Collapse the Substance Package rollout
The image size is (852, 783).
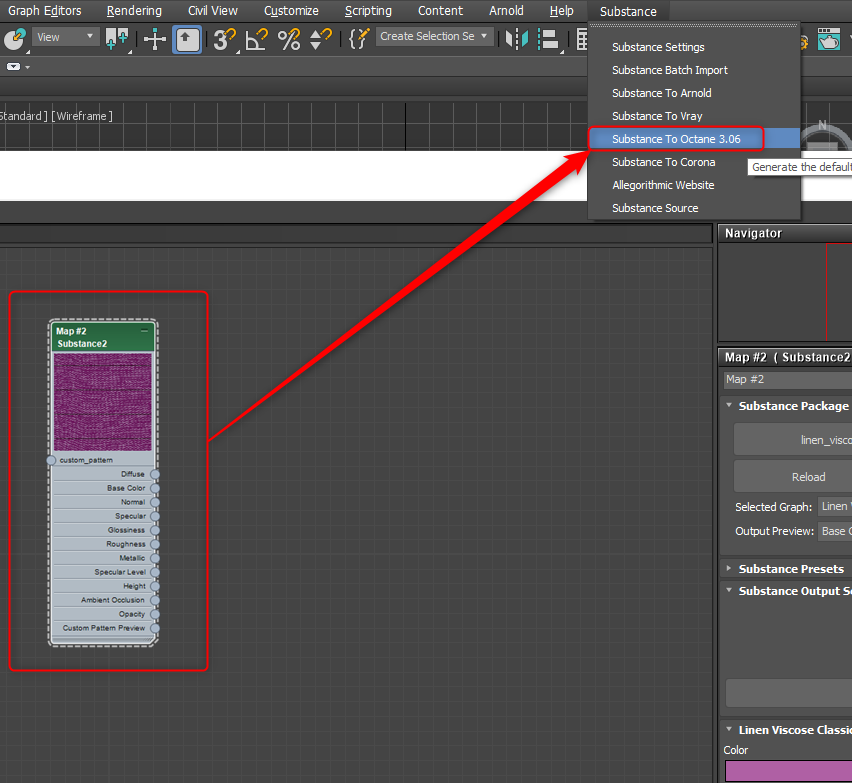pyautogui.click(x=792, y=406)
